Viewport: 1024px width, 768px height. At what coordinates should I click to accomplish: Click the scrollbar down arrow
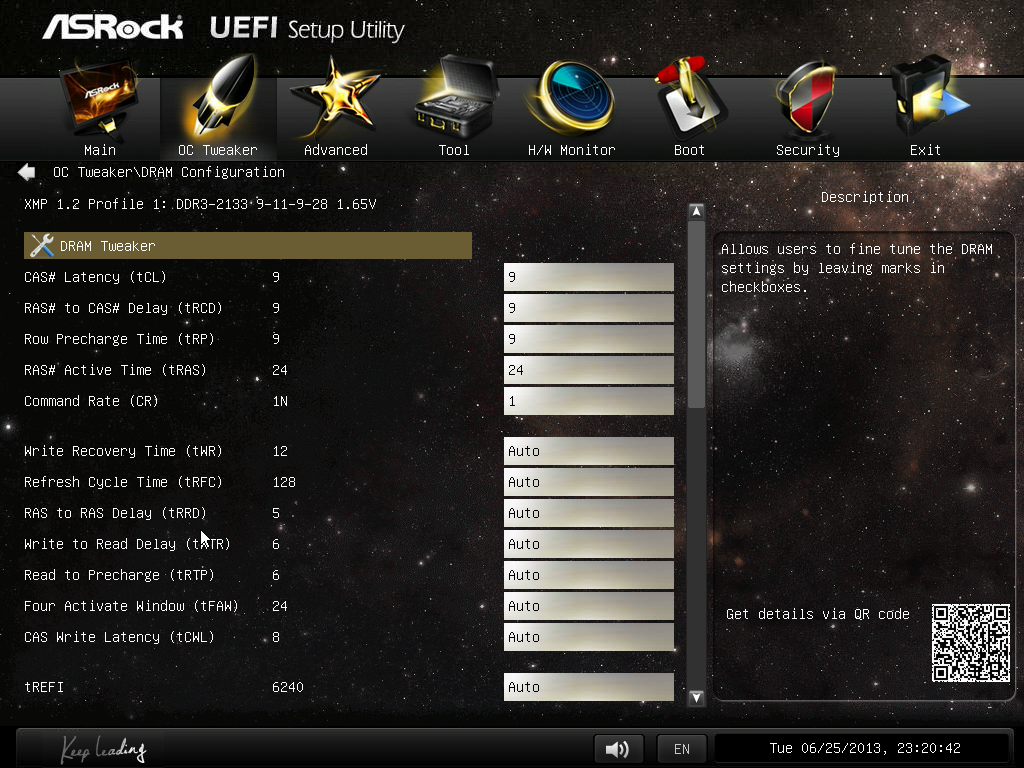click(x=696, y=697)
